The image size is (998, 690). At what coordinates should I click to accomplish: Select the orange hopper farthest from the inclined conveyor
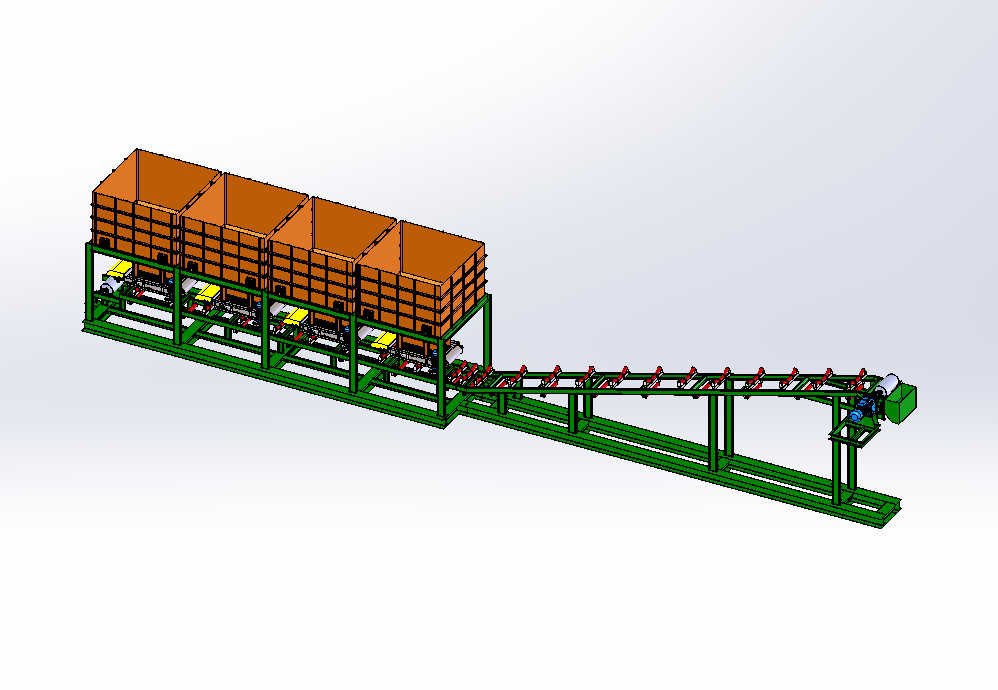[156, 207]
